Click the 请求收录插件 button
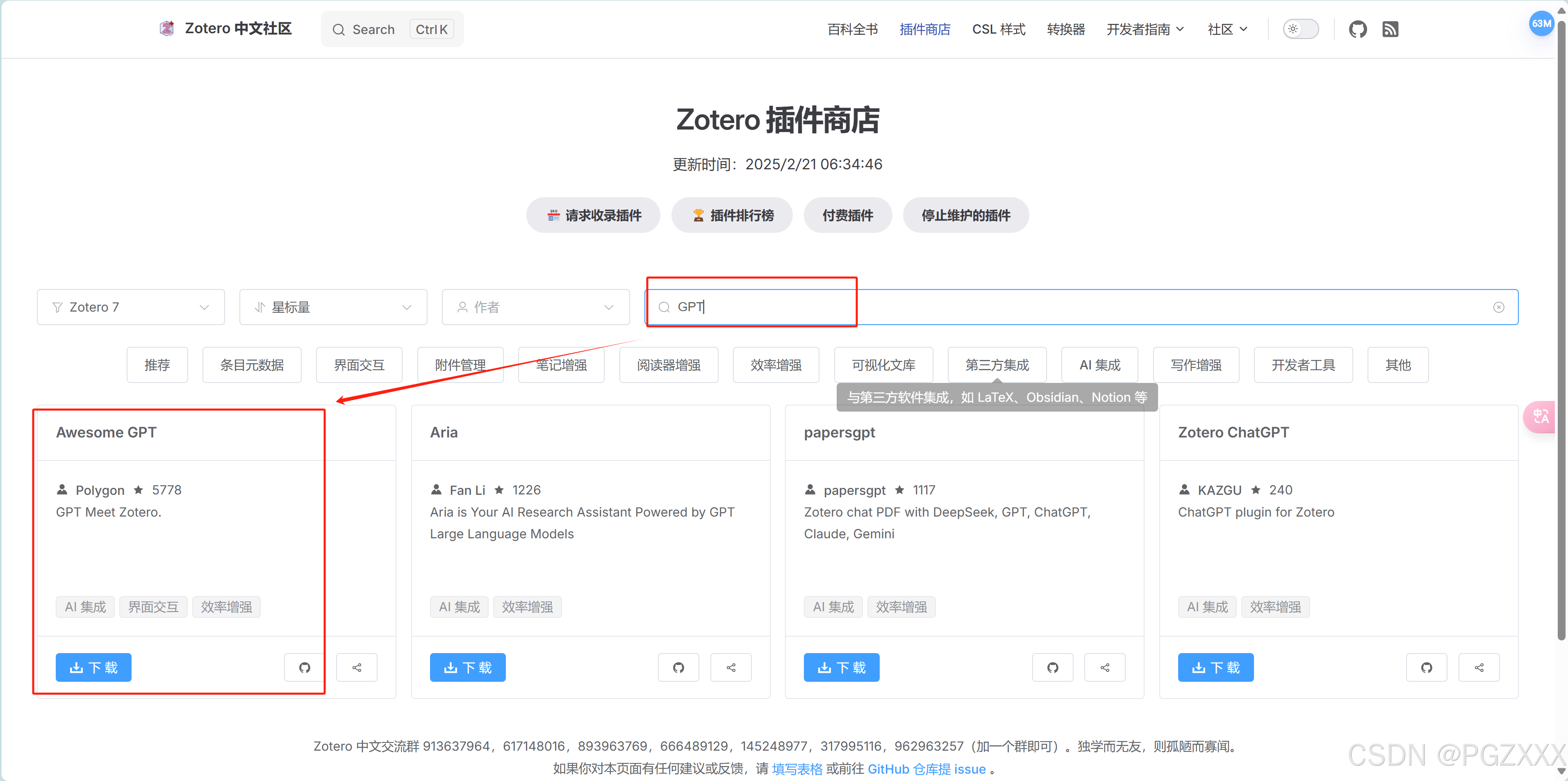The width and height of the screenshot is (1568, 781). pyautogui.click(x=594, y=216)
